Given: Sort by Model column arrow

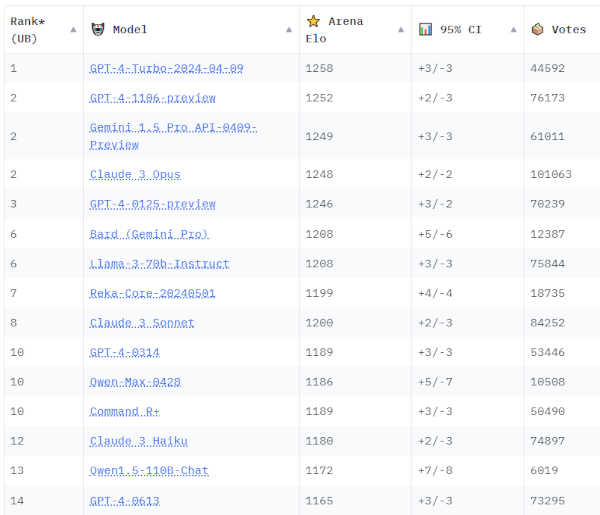Looking at the screenshot, I should [289, 30].
